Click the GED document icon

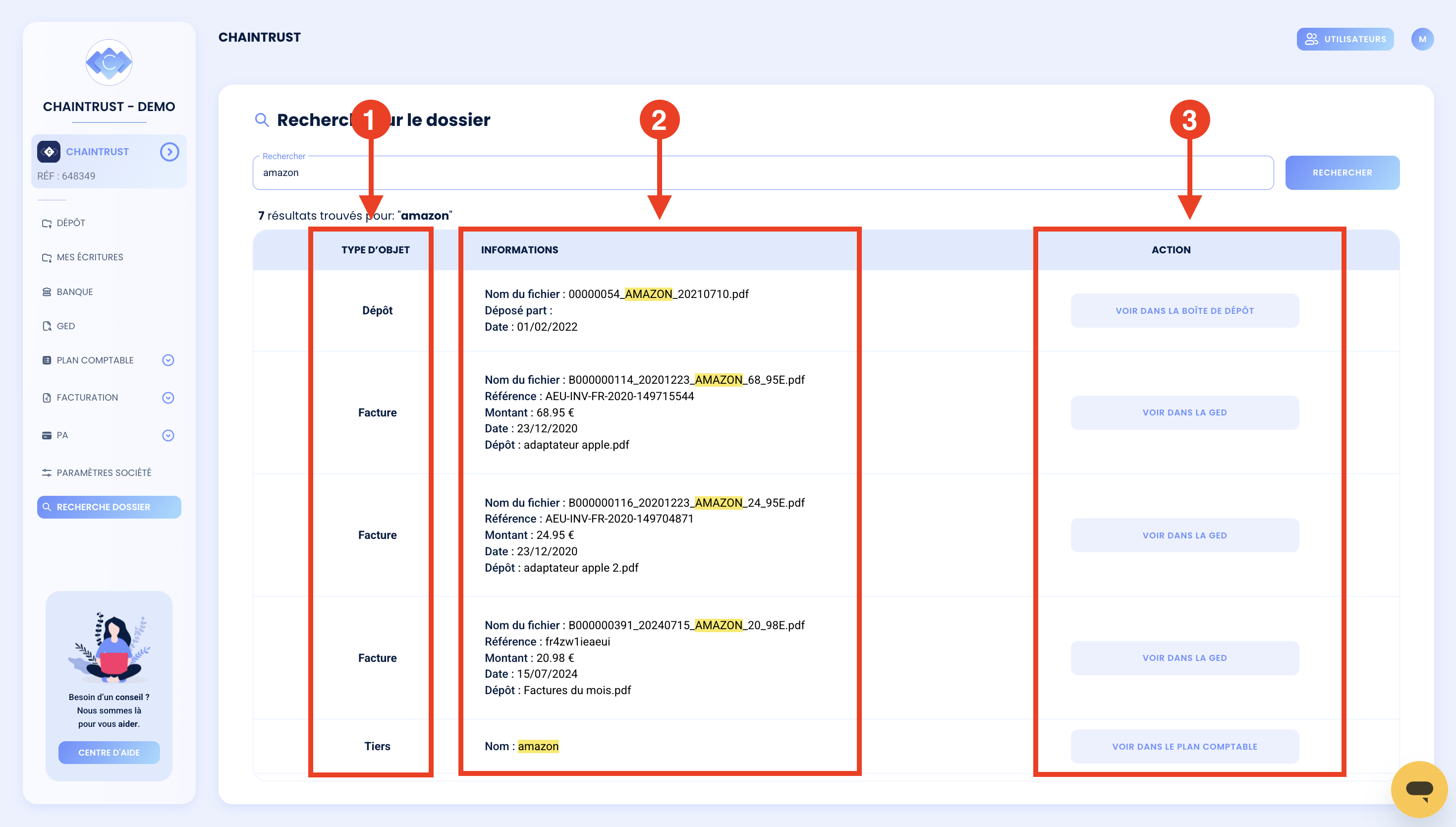point(47,326)
